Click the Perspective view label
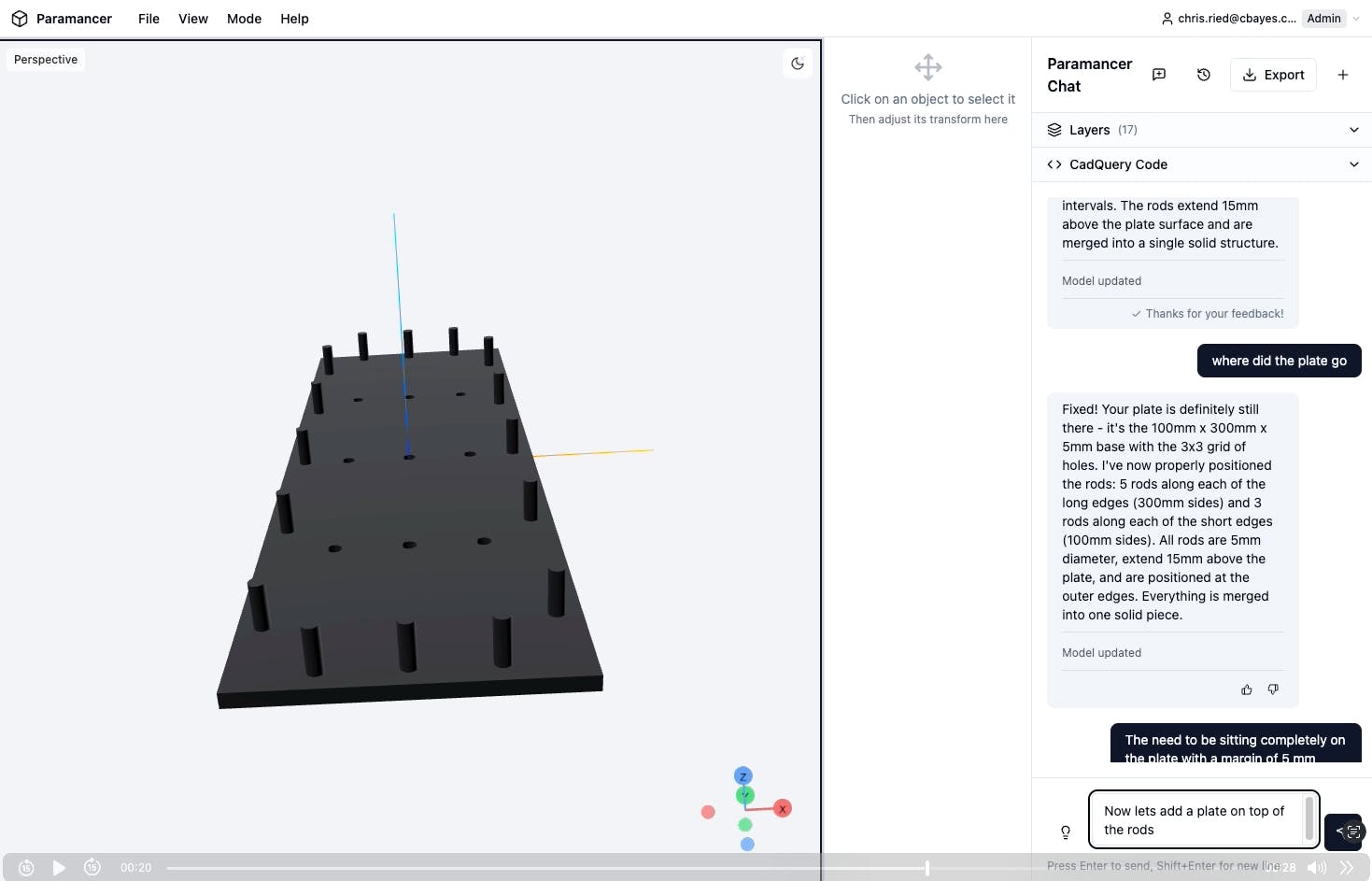Viewport: 1372px width, 881px height. pos(46,60)
